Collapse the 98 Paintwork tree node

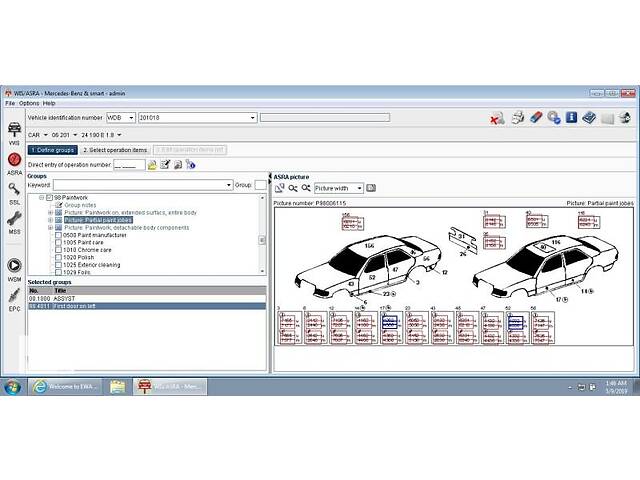42,198
